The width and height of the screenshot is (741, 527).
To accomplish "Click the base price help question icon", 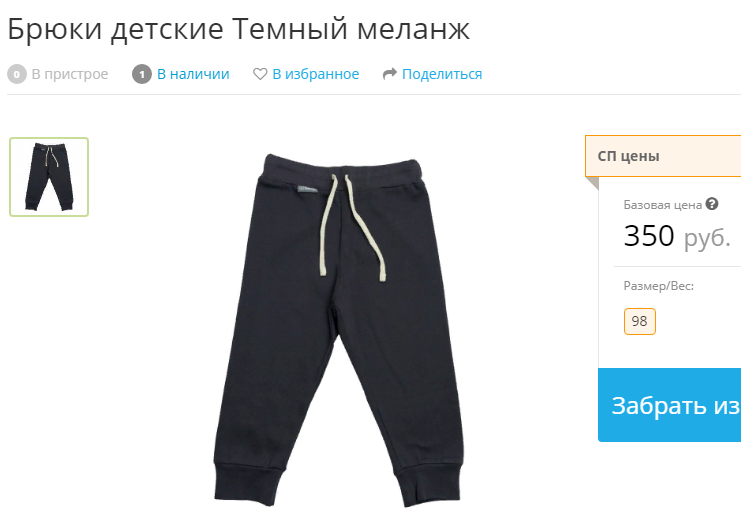I will click(712, 204).
